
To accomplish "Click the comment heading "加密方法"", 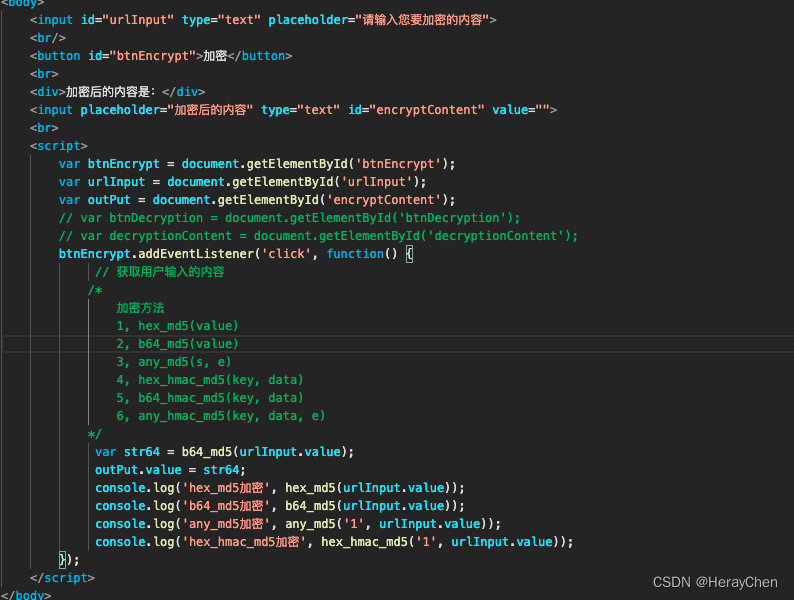I will coord(140,308).
